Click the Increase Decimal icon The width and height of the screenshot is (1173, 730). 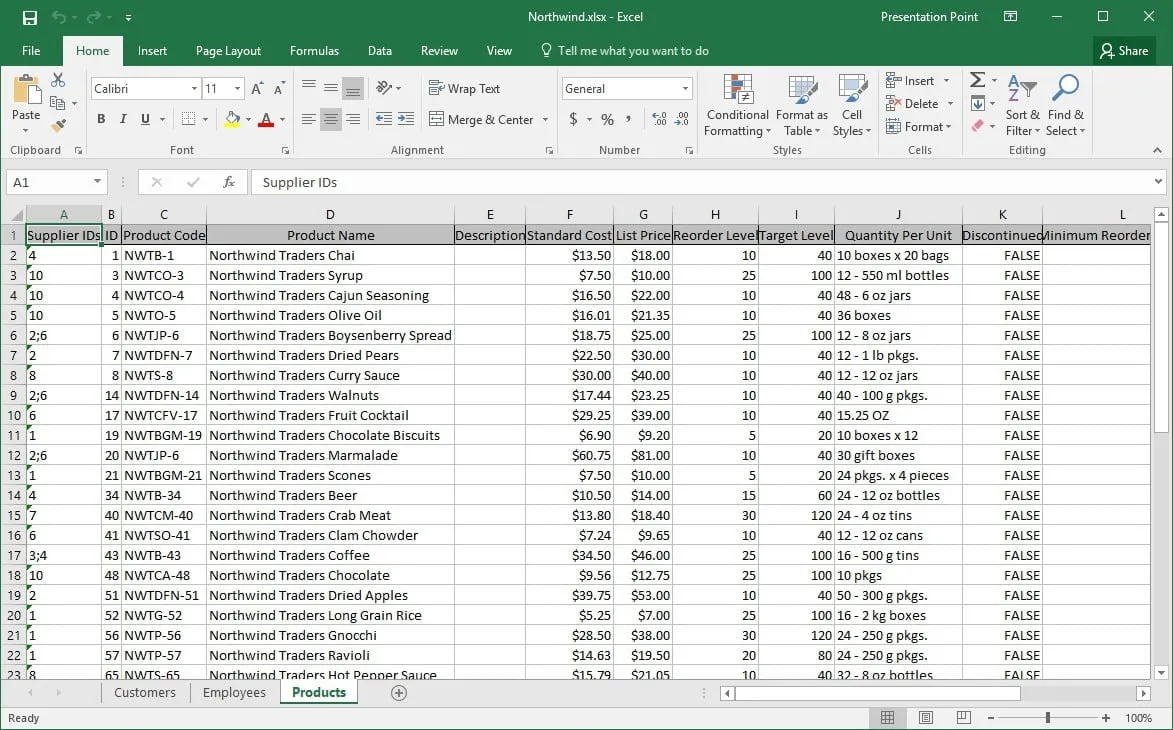pyautogui.click(x=657, y=119)
